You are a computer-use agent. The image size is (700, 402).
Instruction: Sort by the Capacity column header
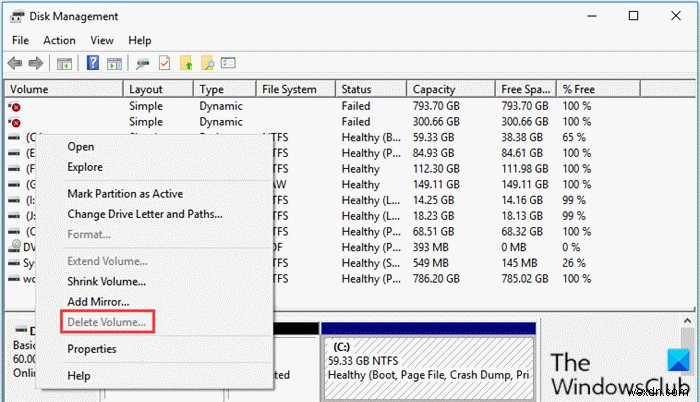point(451,89)
